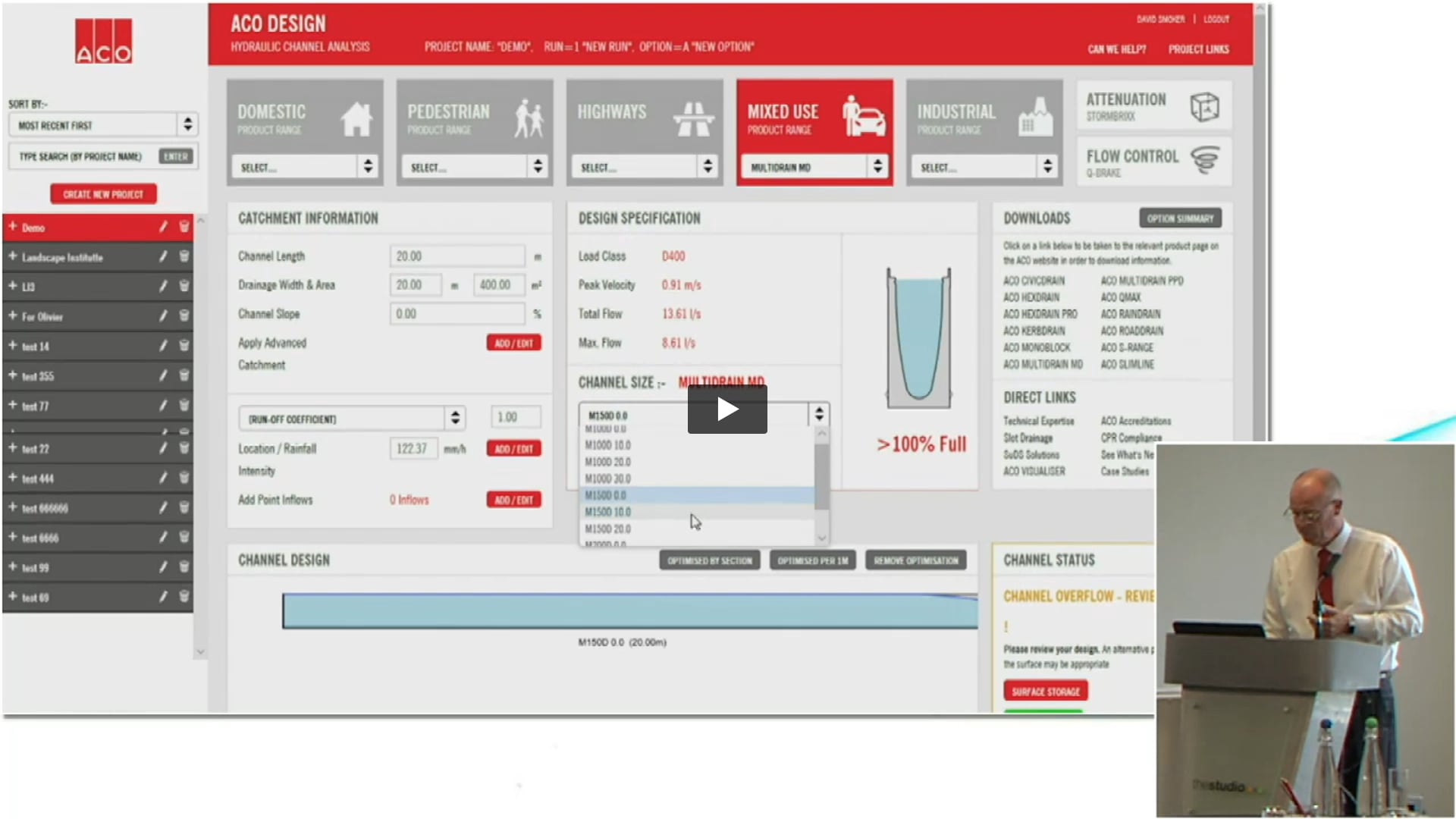Delete test 14 project trash icon
This screenshot has height=819, width=1456.
click(x=184, y=346)
